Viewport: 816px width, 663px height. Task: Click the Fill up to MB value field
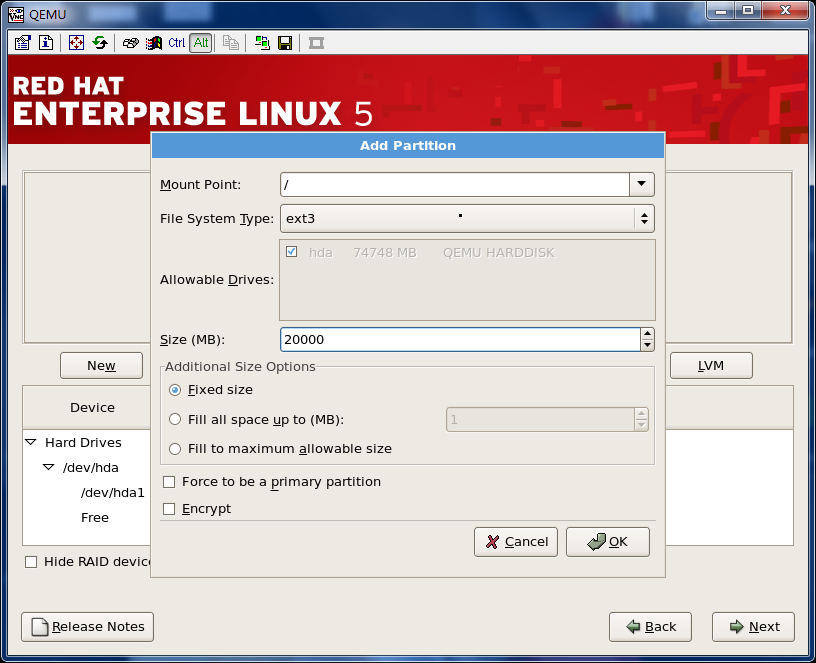(x=540, y=419)
